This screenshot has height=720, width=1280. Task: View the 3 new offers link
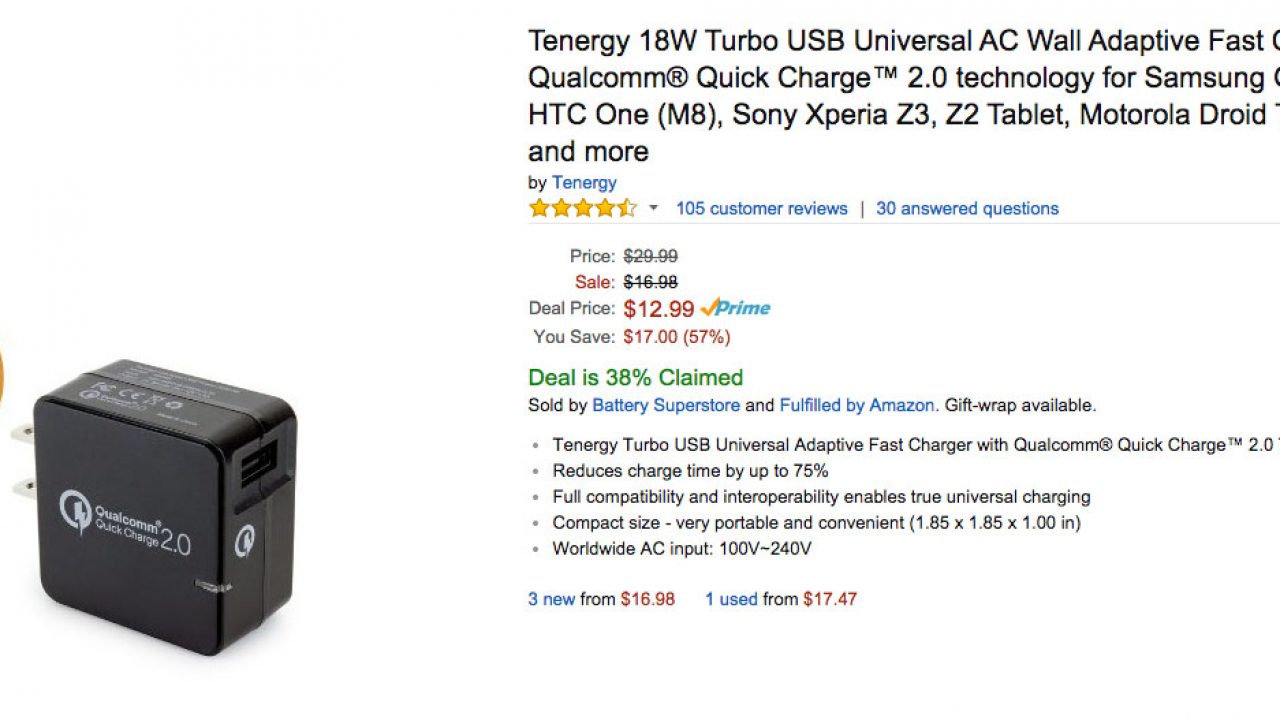(x=551, y=599)
